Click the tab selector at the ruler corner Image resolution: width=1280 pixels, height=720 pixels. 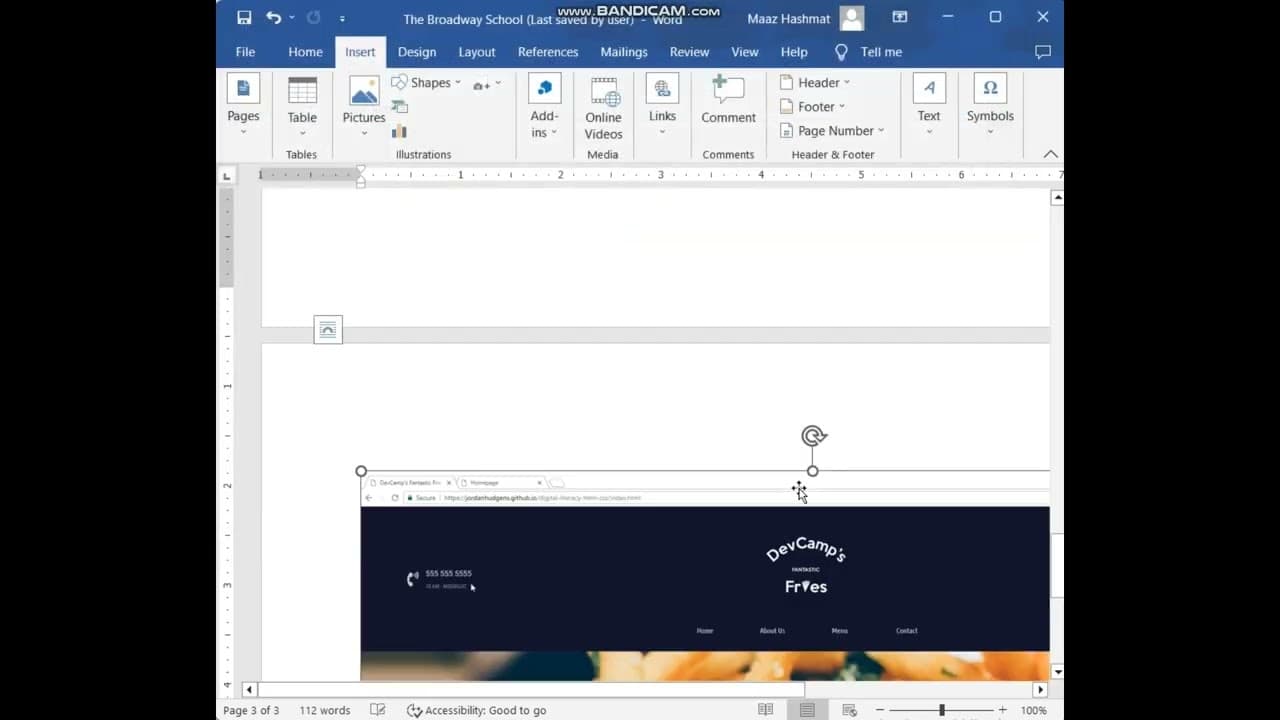(227, 176)
